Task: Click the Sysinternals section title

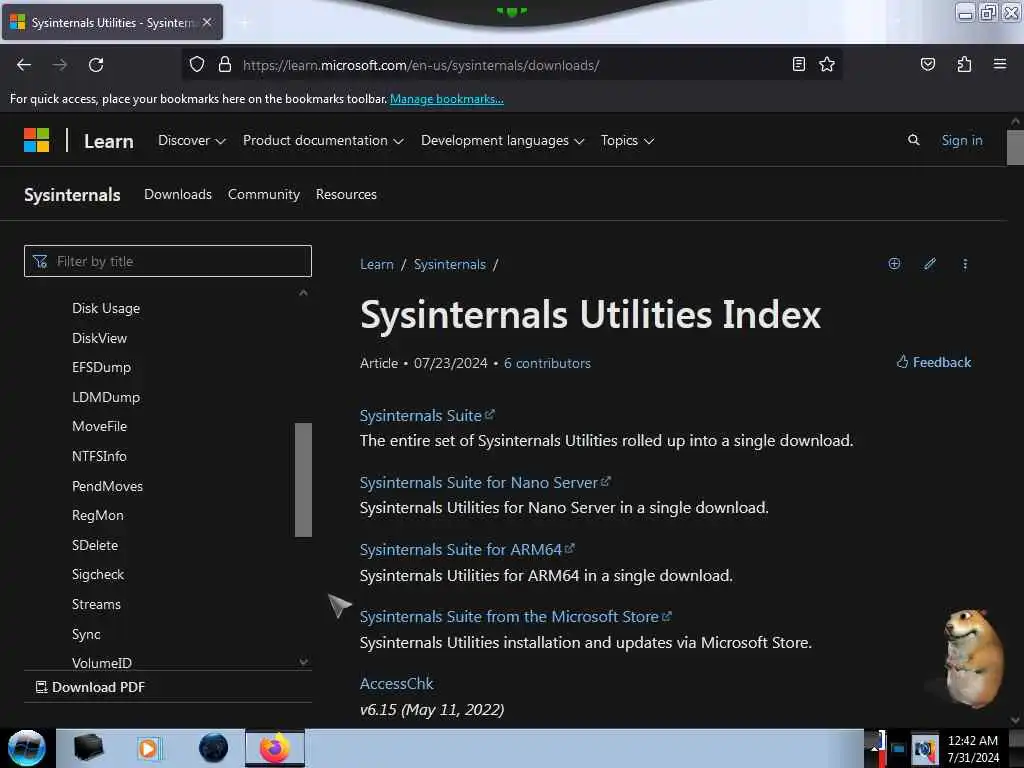Action: click(72, 195)
